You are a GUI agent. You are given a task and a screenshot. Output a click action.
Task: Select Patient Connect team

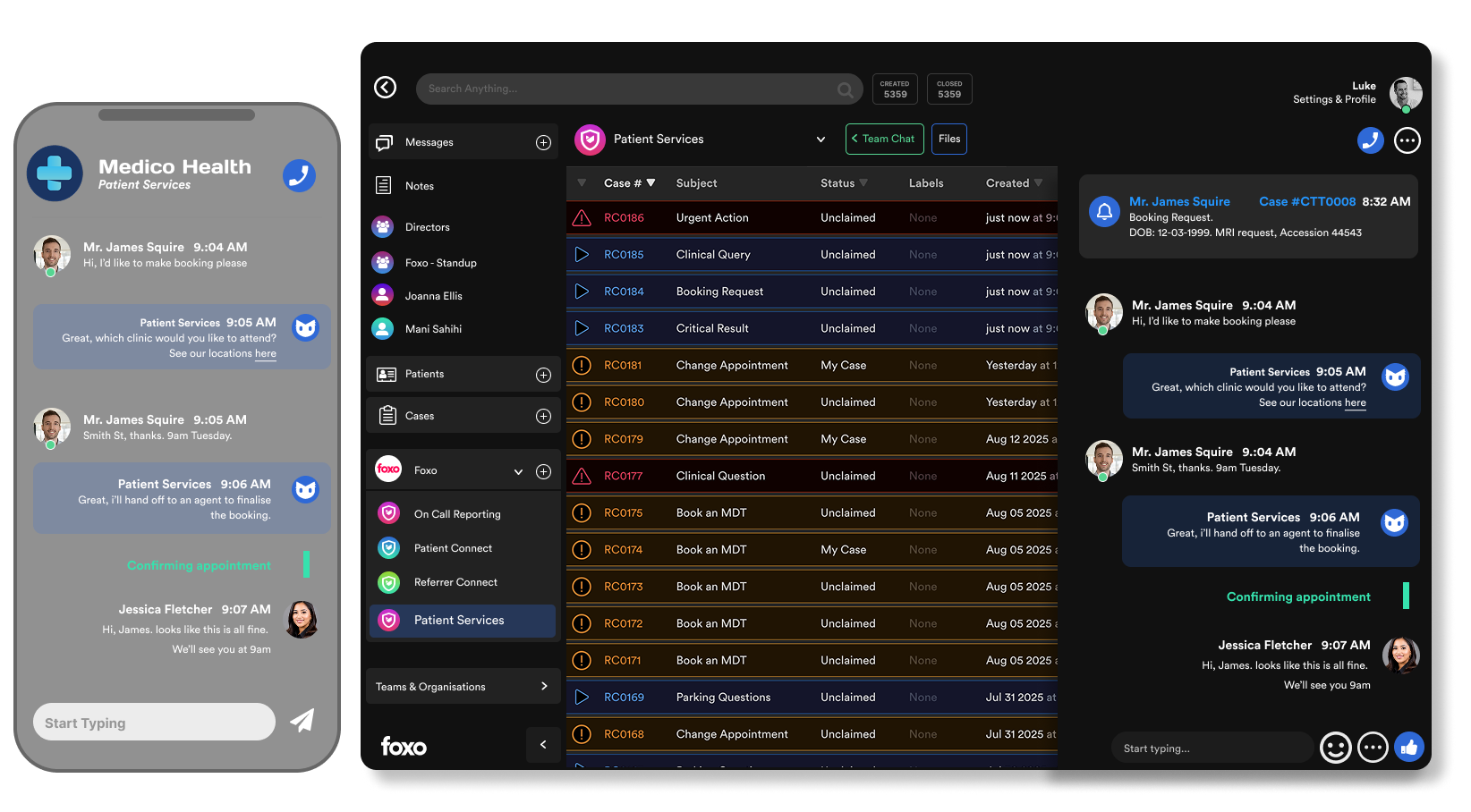(453, 548)
